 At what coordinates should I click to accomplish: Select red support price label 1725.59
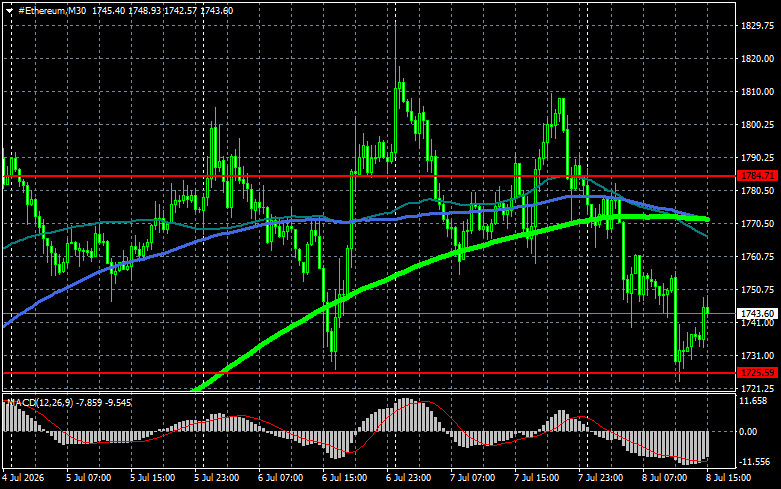pos(757,372)
